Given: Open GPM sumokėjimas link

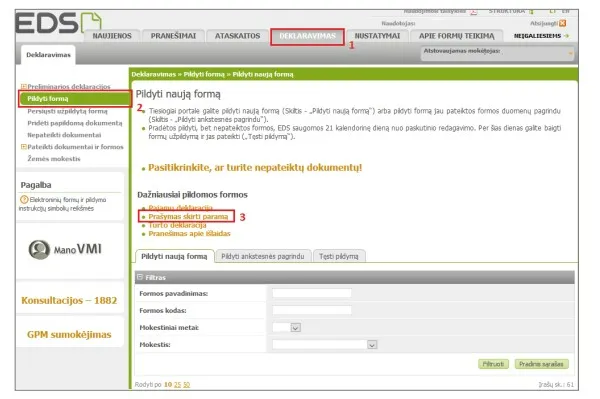Looking at the screenshot, I should pos(69,334).
